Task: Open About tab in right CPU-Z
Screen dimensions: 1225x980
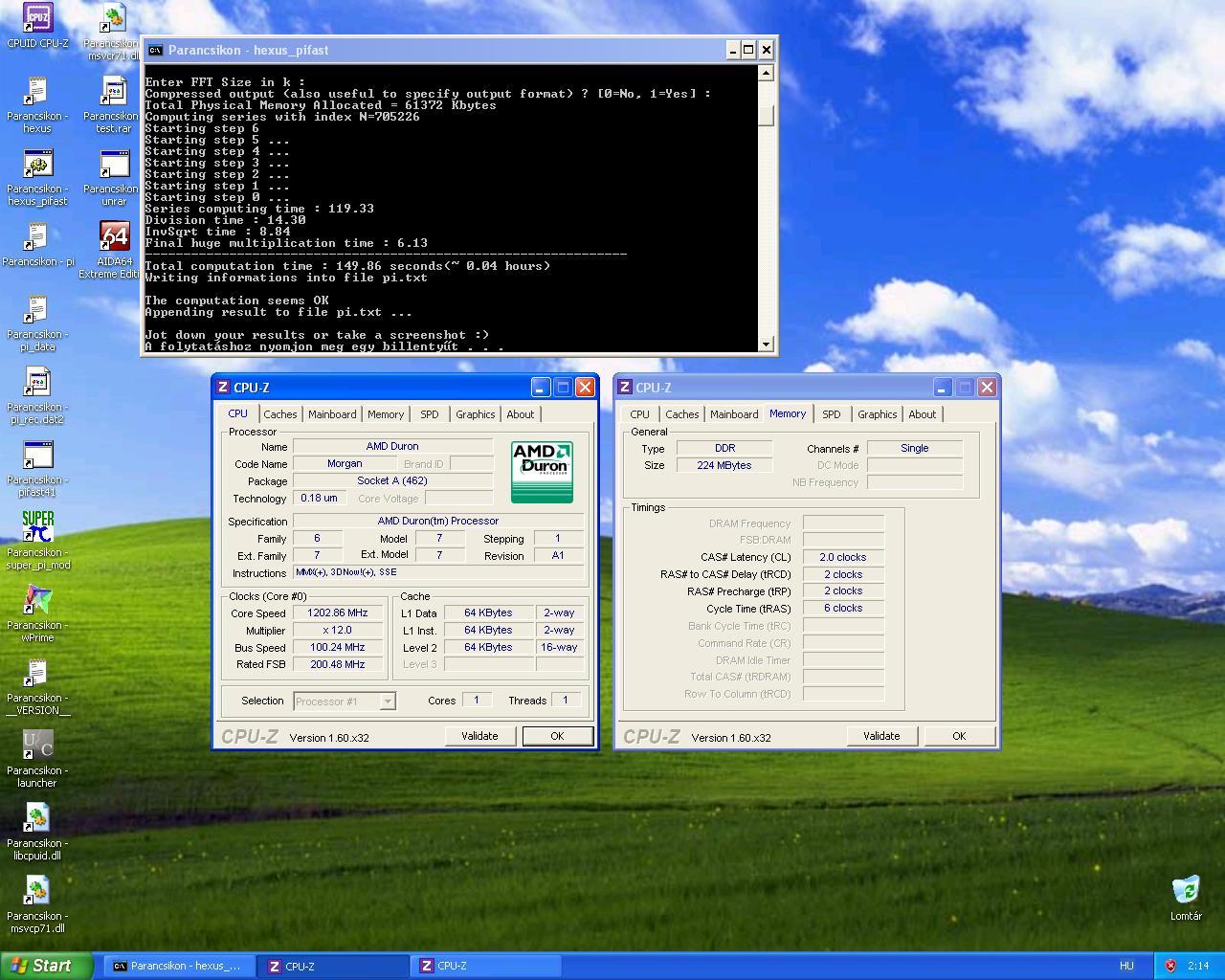Action: [x=923, y=414]
